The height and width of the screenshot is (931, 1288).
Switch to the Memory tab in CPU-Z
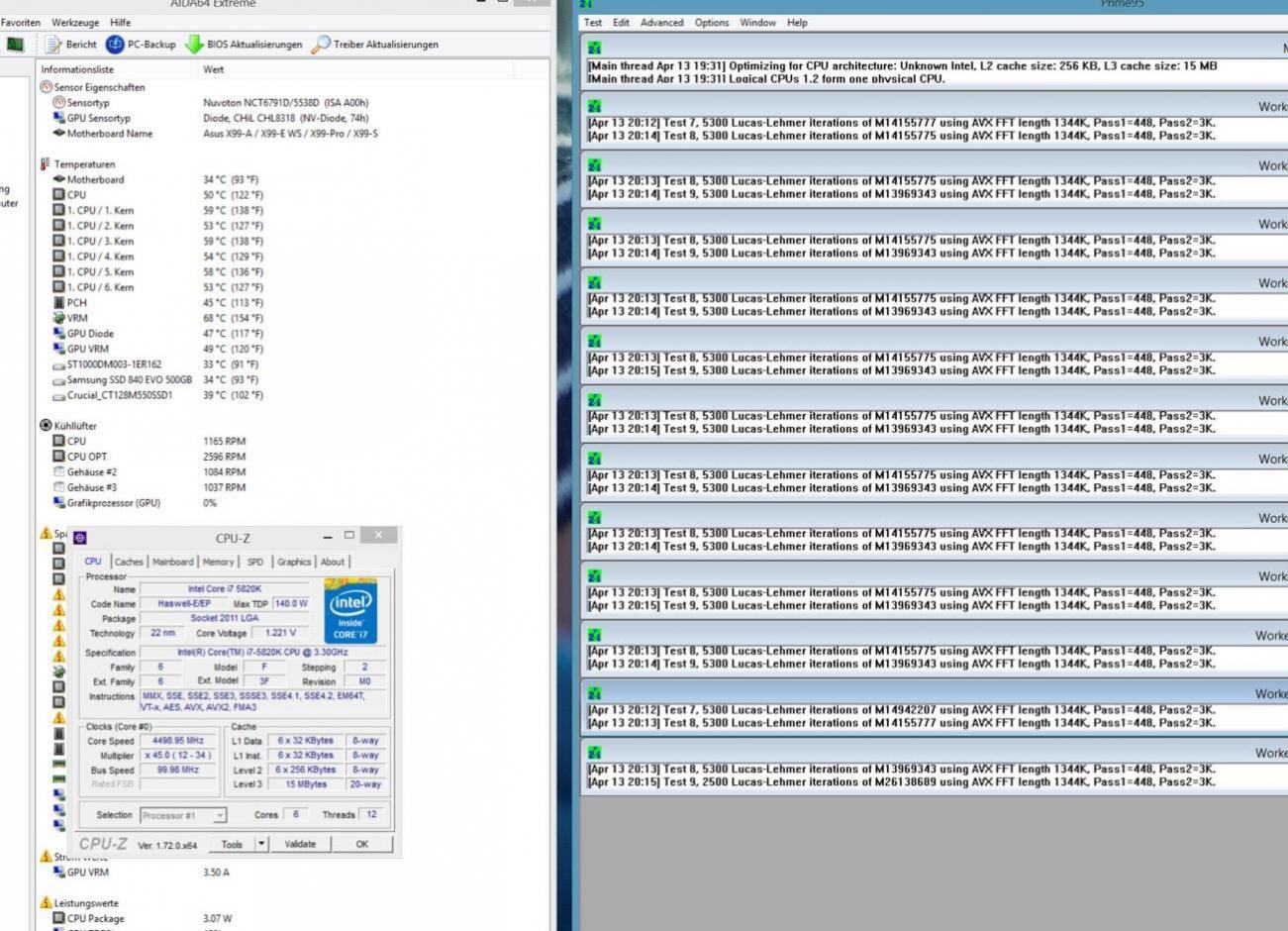pyautogui.click(x=218, y=562)
